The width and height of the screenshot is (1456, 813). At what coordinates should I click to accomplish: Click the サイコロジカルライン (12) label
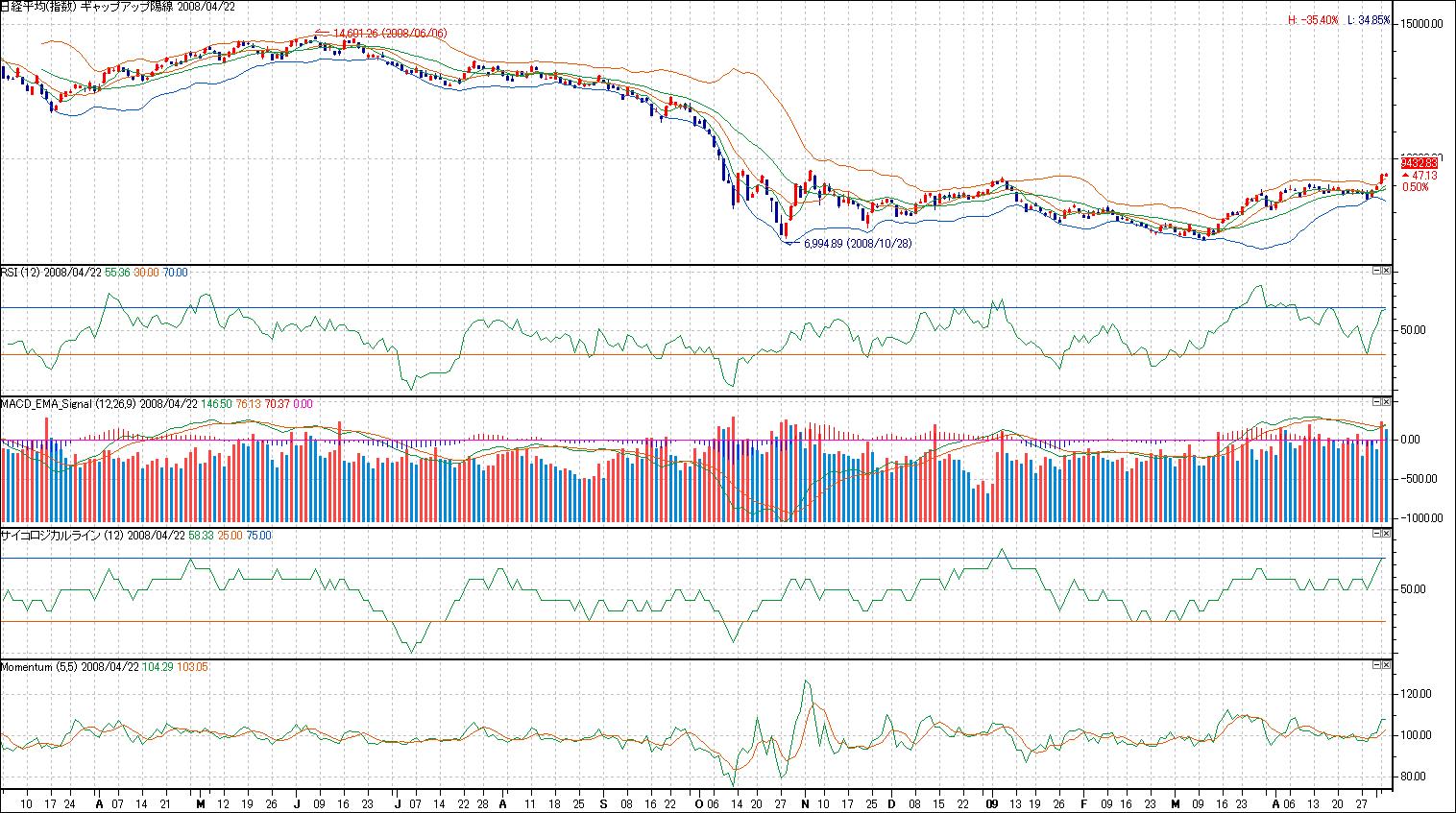pos(61,536)
